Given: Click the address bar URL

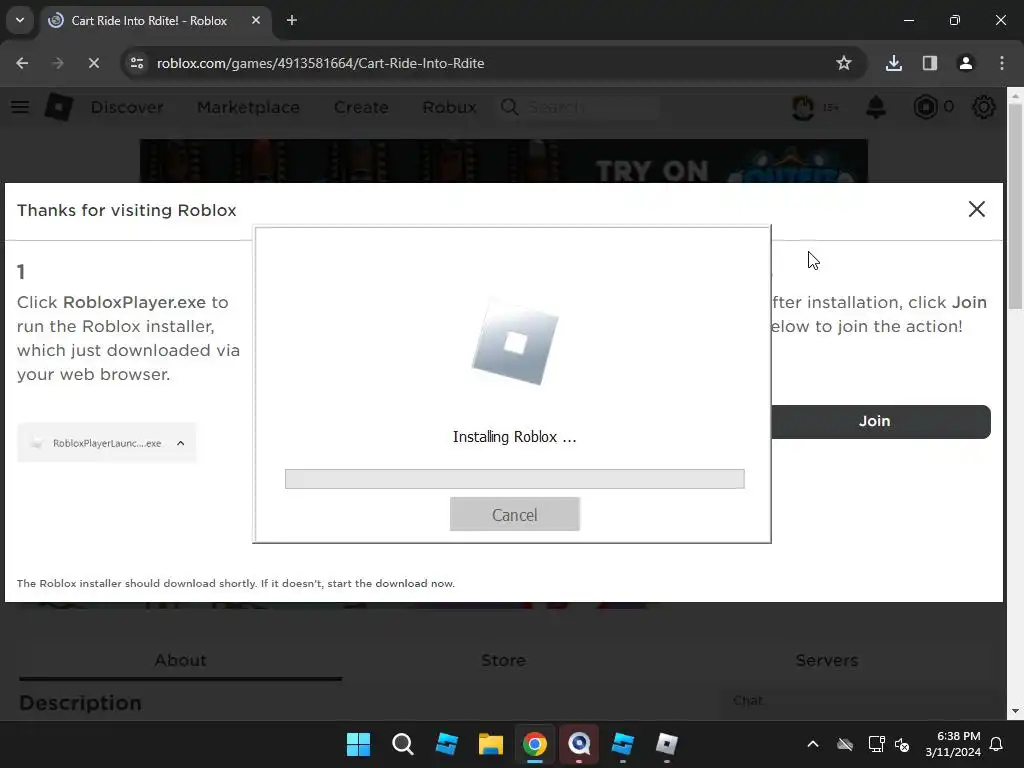Looking at the screenshot, I should pos(320,63).
